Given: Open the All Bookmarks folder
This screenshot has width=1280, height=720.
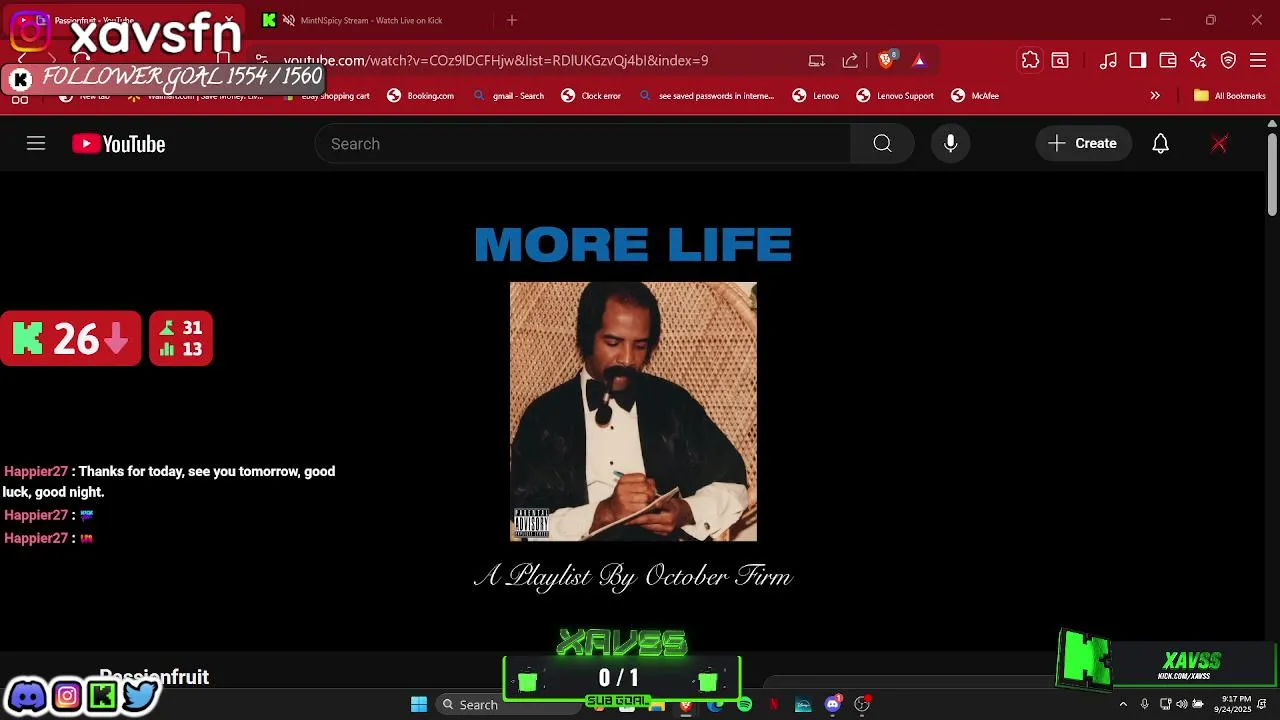Looking at the screenshot, I should (1230, 96).
